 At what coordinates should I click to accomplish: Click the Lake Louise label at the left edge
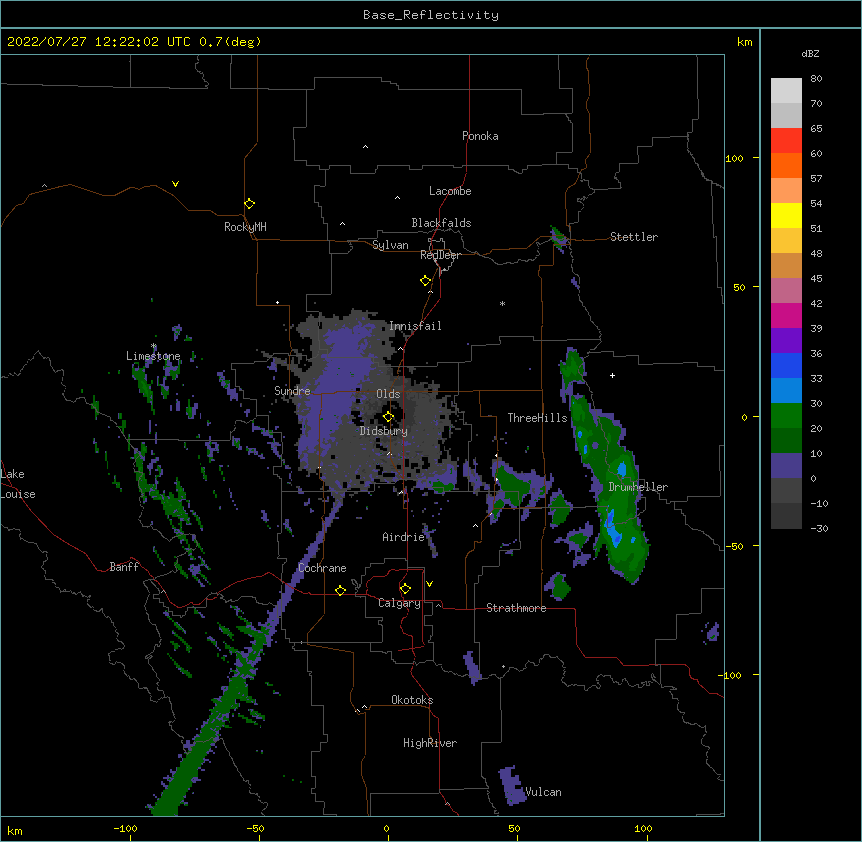18,484
